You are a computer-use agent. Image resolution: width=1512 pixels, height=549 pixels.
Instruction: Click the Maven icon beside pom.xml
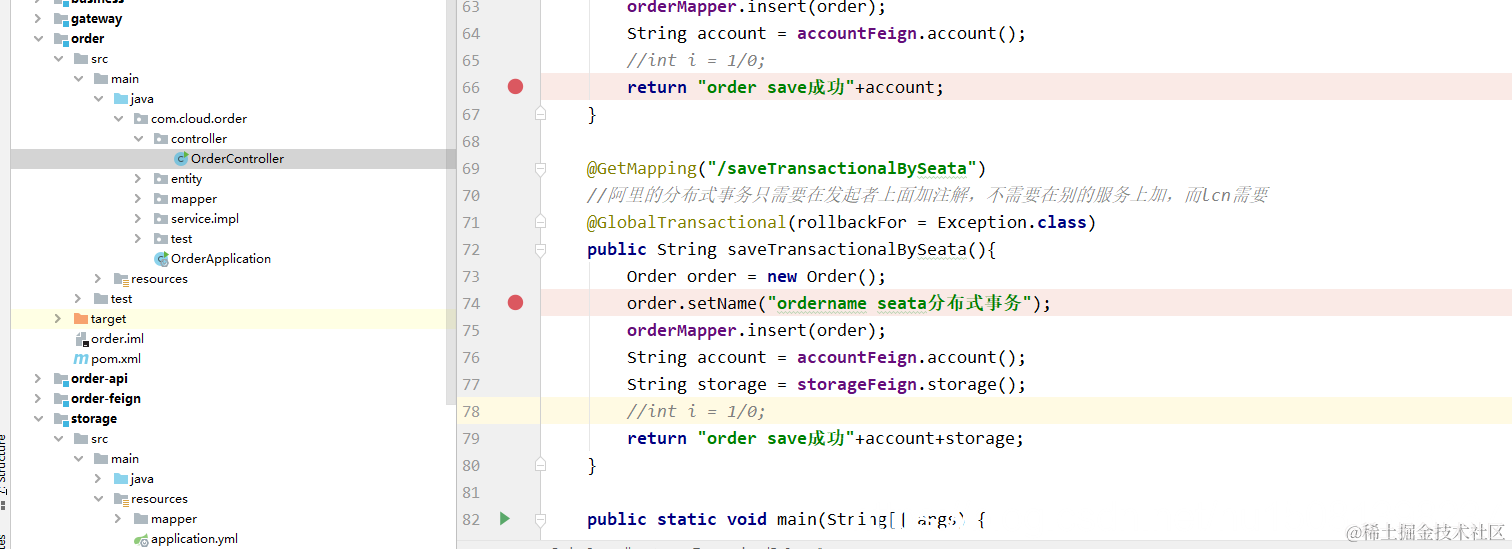tap(81, 358)
